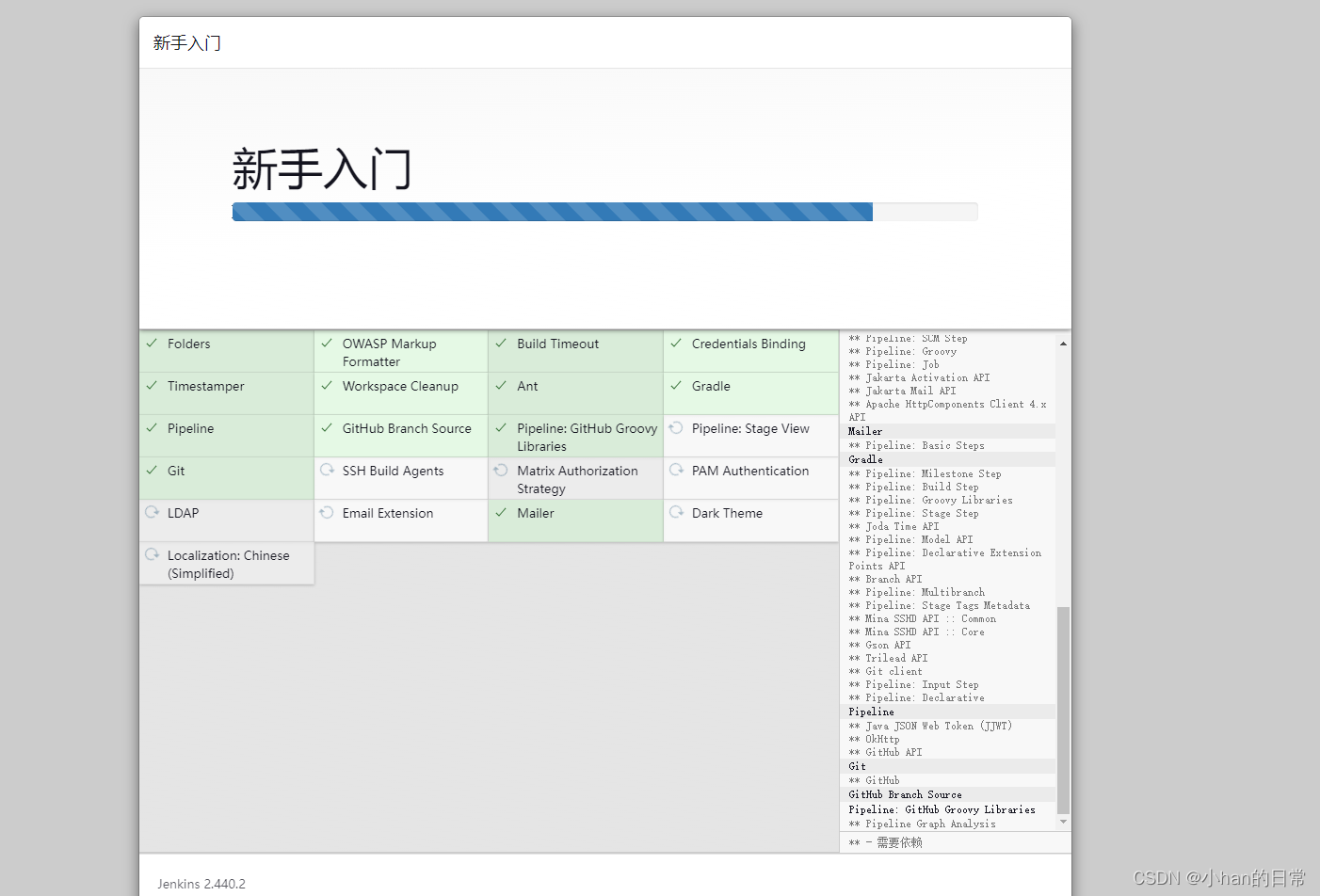This screenshot has width=1320, height=896.
Task: Click the checkmark icon beside Gradle
Action: click(676, 386)
